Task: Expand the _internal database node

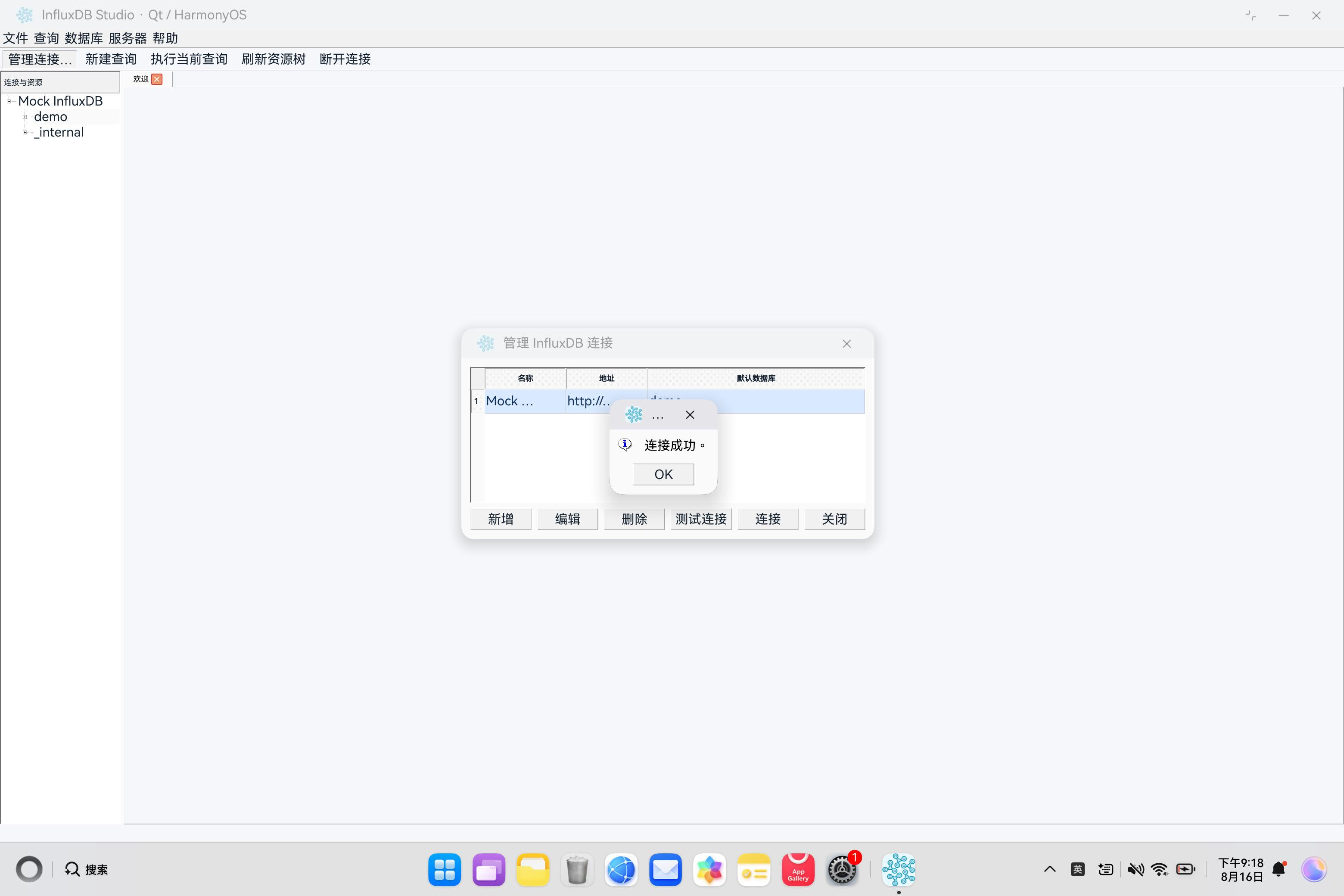Action: coord(25,132)
